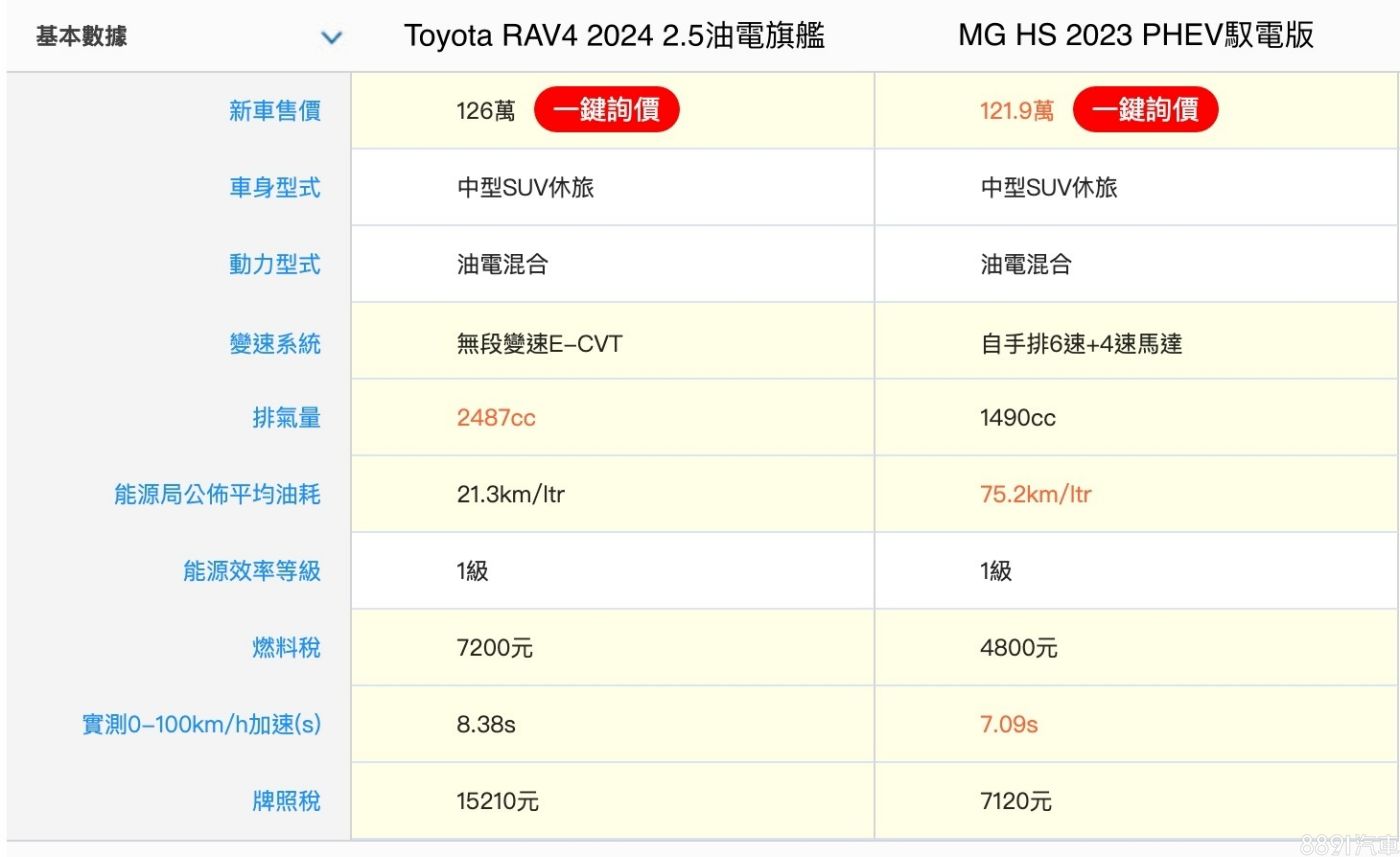Click Toyota displacement value 2487cc
The width and height of the screenshot is (1400, 857).
point(496,418)
